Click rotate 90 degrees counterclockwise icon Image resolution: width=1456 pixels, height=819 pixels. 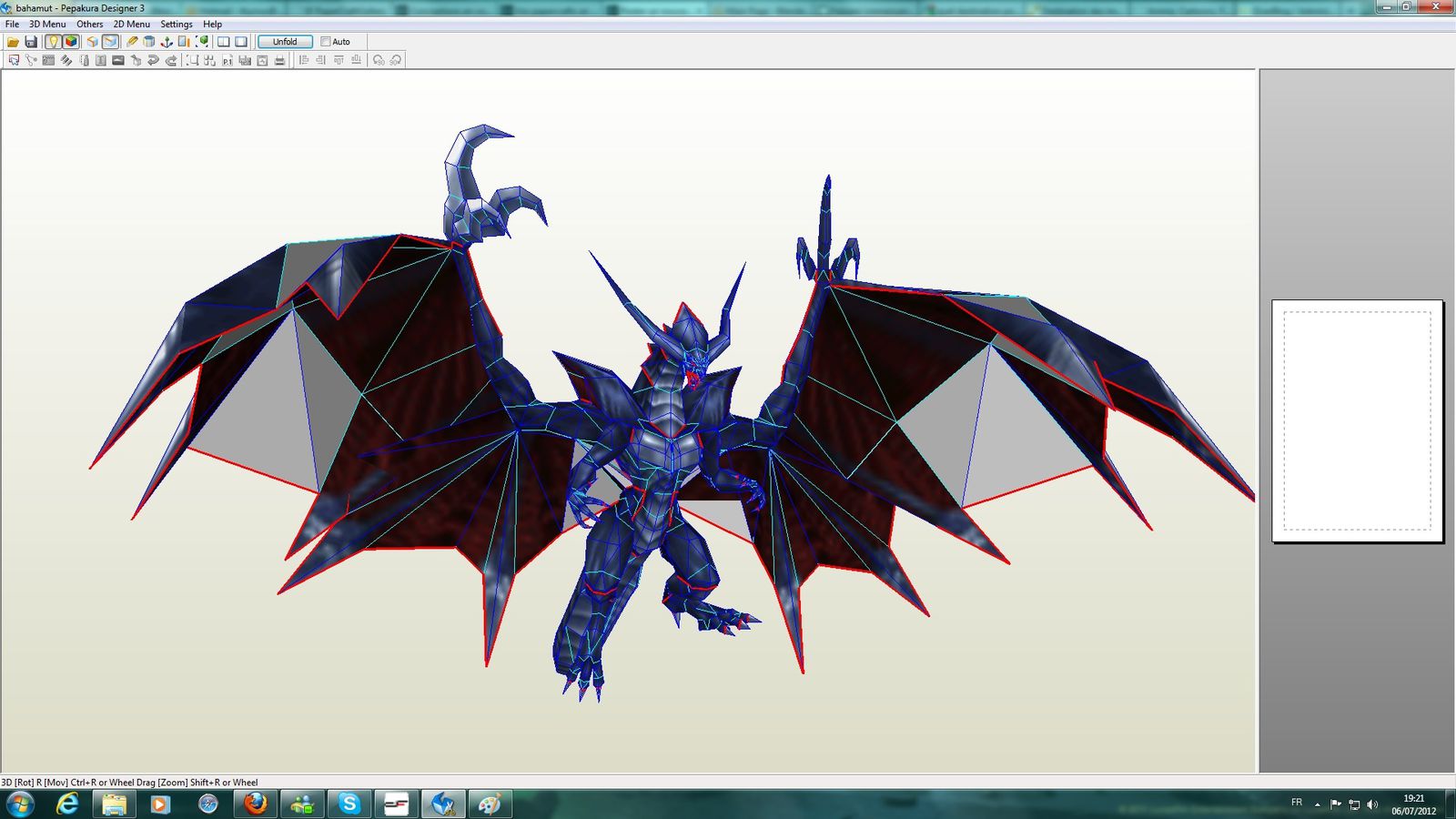click(x=379, y=60)
